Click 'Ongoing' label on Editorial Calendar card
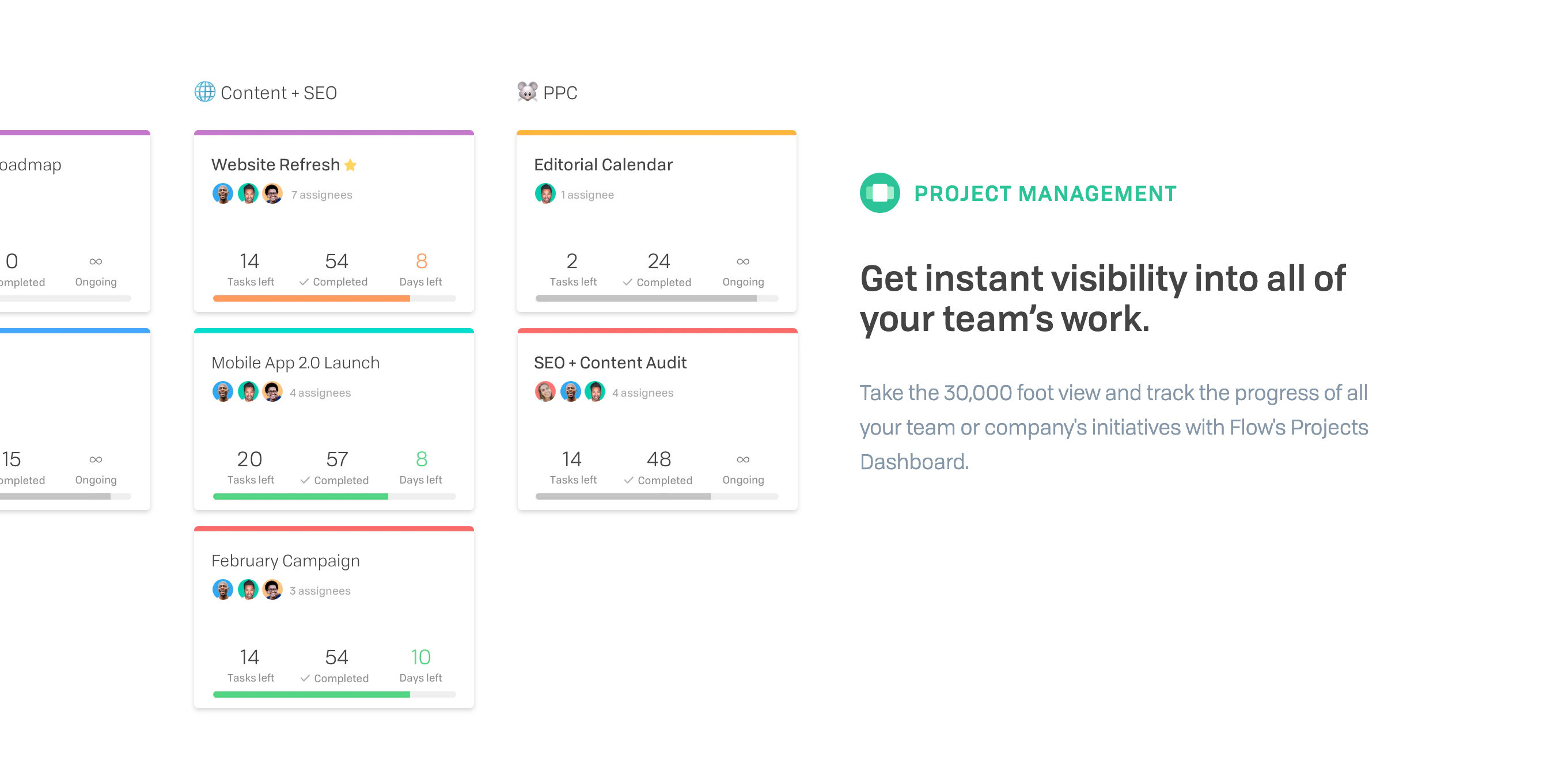1547x784 pixels. click(x=743, y=282)
